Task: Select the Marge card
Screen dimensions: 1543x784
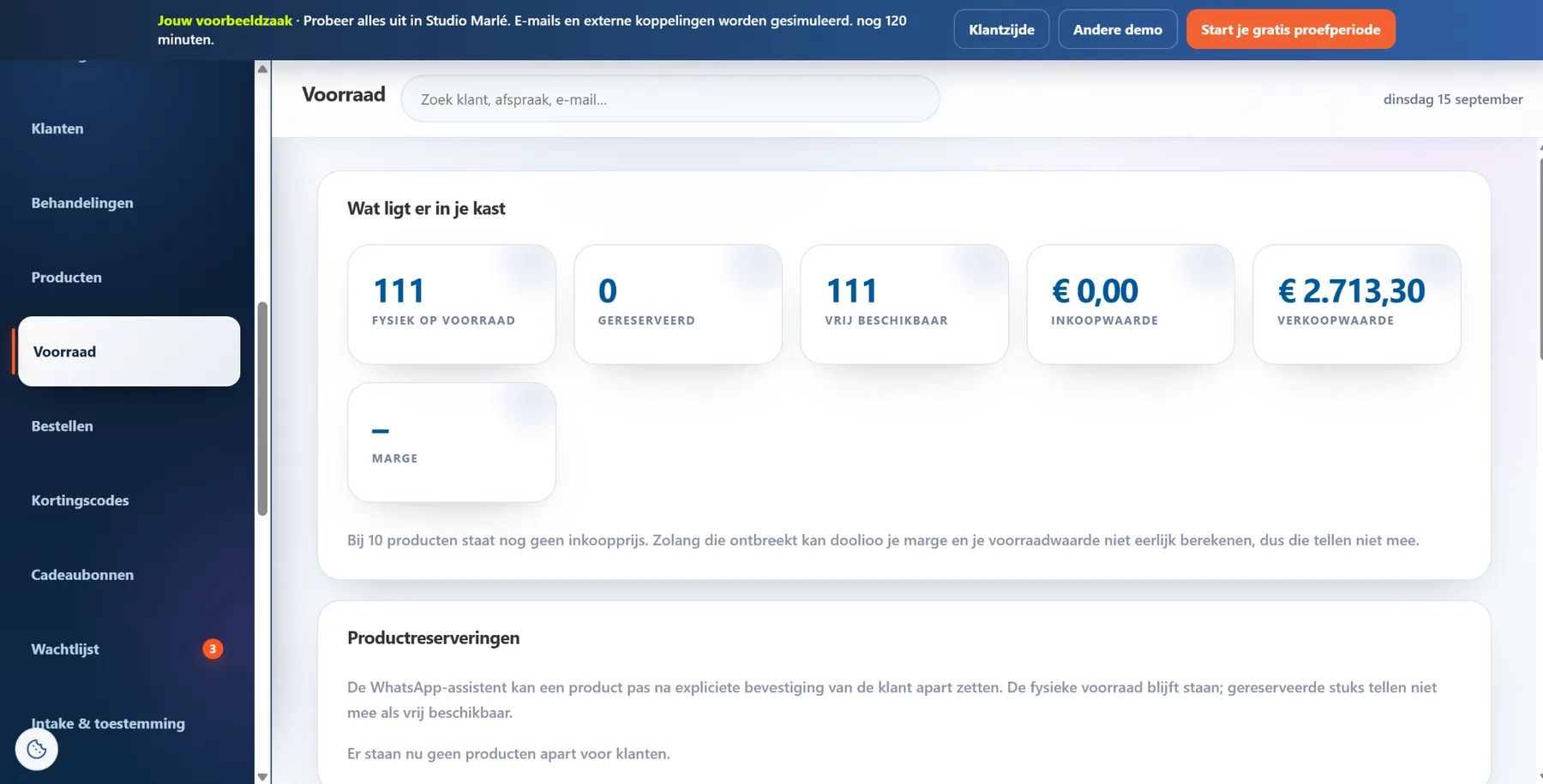Action: 452,442
